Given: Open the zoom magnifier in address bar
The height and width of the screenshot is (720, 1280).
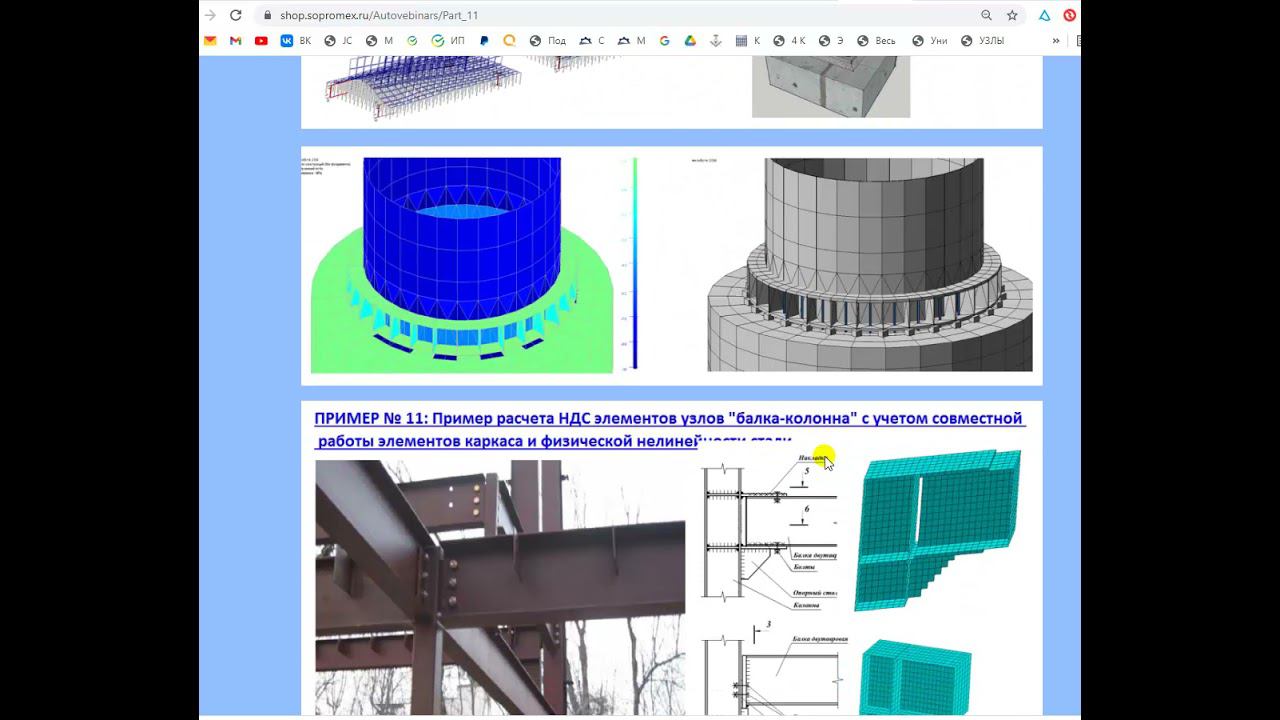Looking at the screenshot, I should pyautogui.click(x=987, y=15).
